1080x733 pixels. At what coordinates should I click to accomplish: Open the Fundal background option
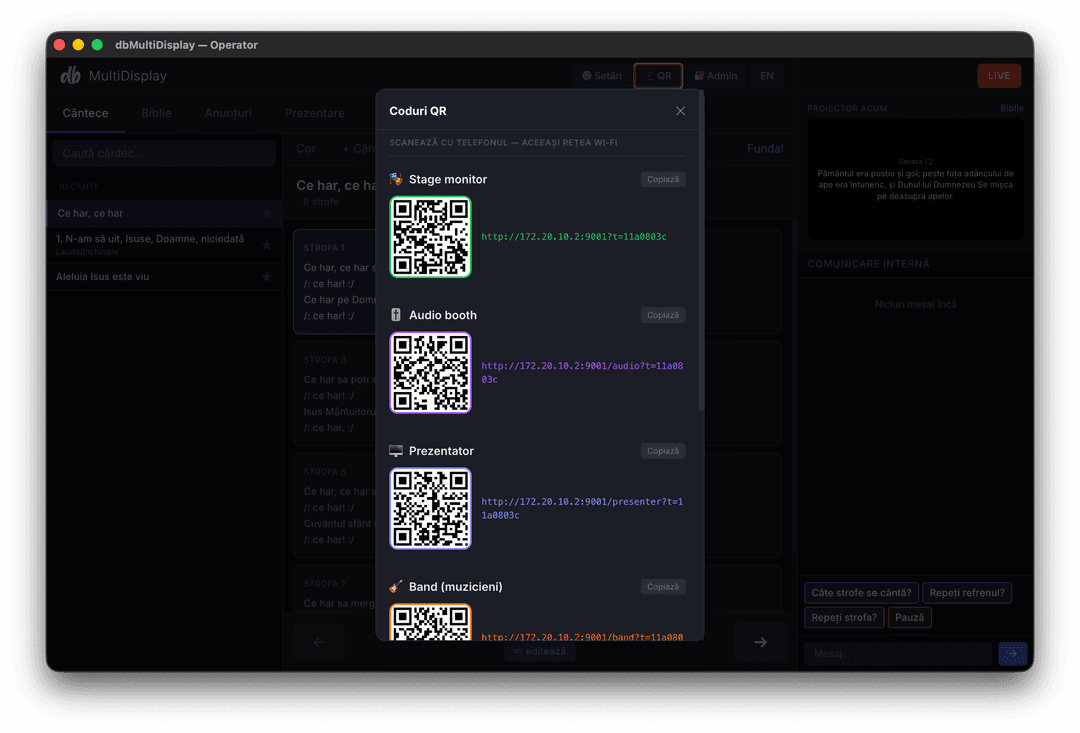tap(765, 148)
